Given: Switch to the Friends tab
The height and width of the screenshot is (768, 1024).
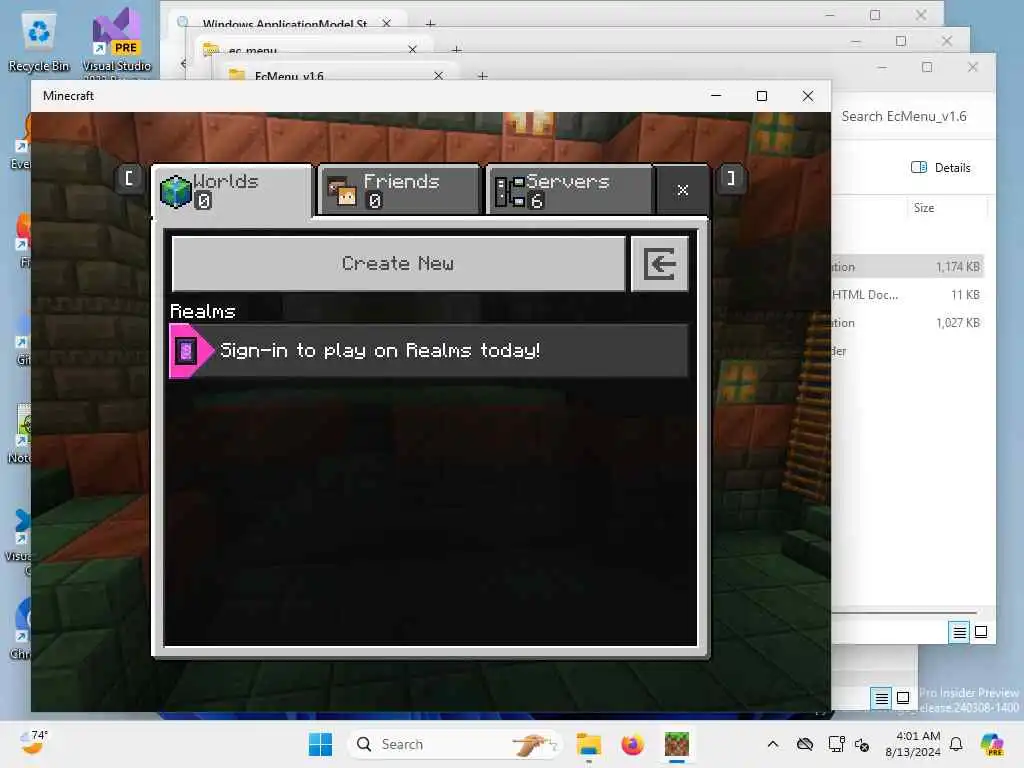Looking at the screenshot, I should pos(399,190).
